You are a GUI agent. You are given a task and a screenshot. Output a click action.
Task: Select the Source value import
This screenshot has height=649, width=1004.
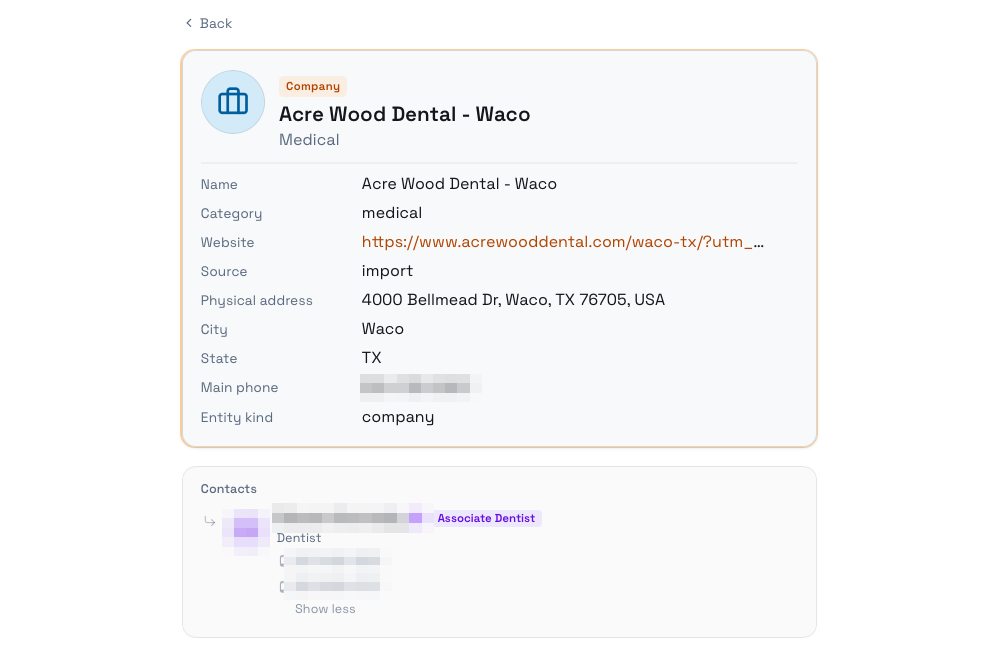tap(387, 271)
